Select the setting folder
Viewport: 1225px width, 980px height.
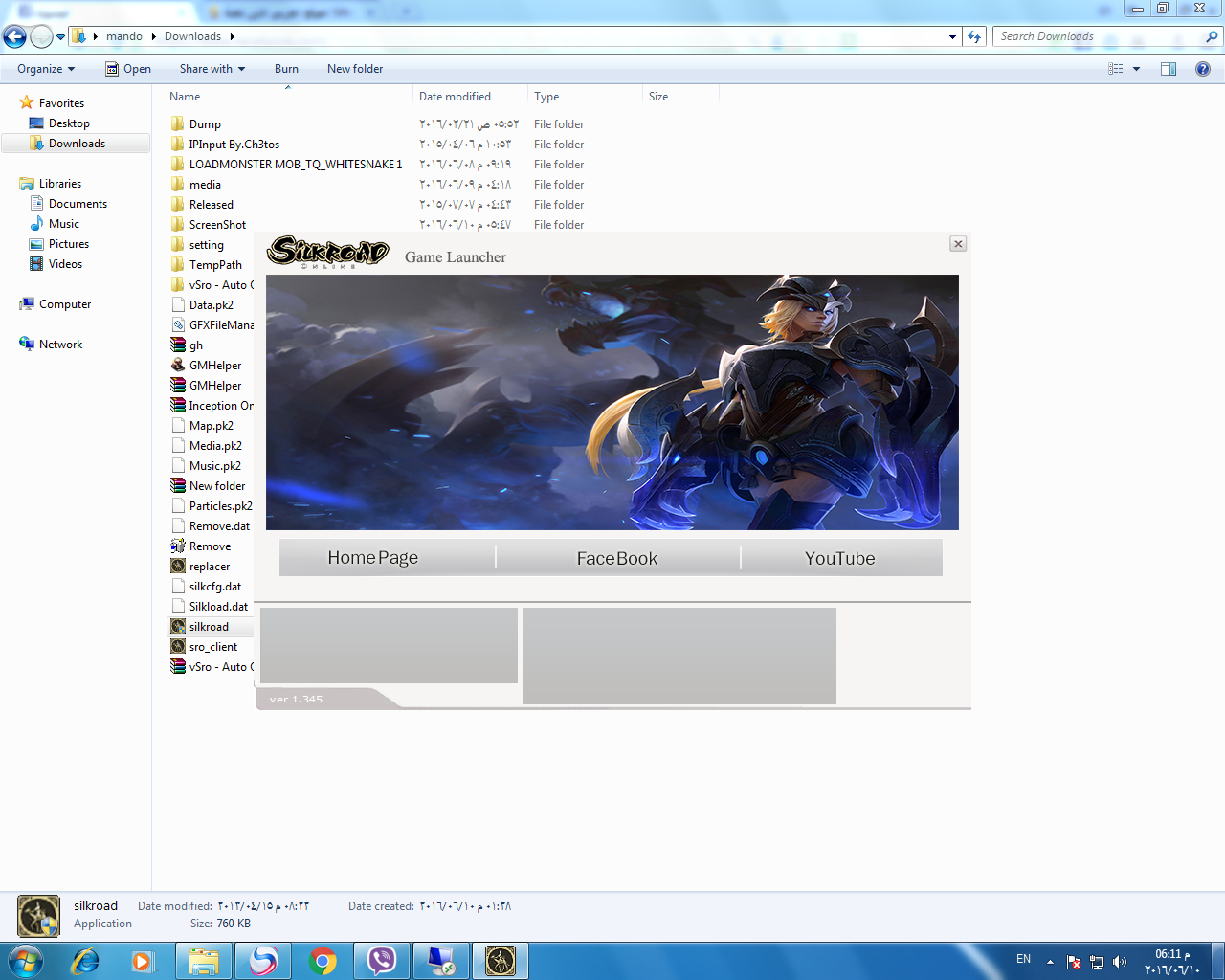tap(206, 245)
